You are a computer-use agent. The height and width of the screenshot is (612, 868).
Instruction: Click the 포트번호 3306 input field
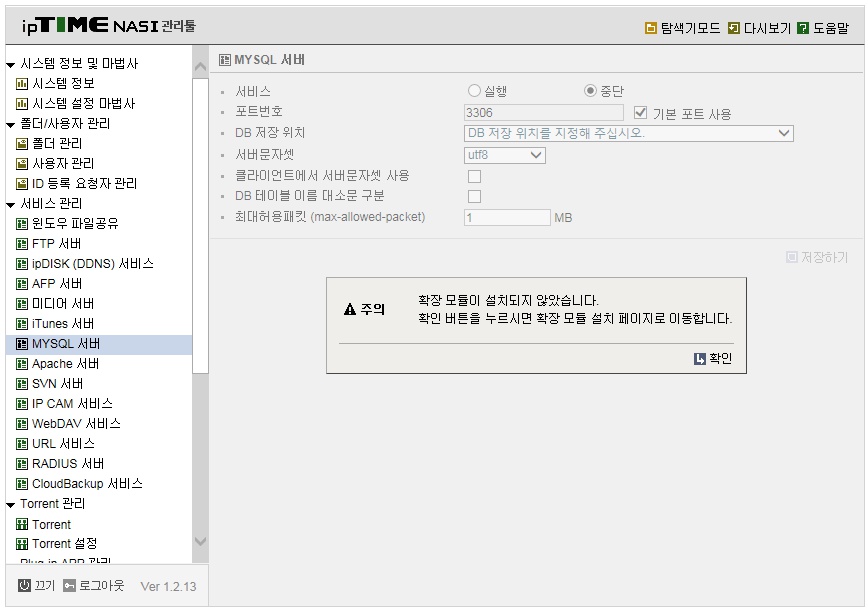(544, 113)
